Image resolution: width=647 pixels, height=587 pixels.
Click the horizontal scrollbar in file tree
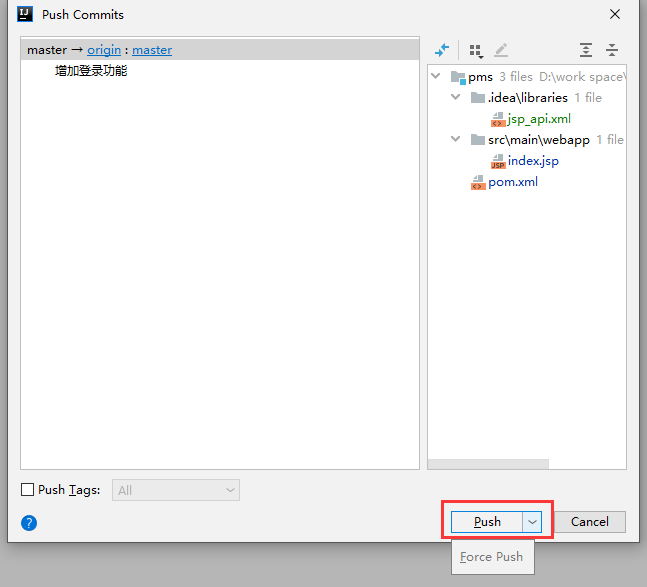488,464
